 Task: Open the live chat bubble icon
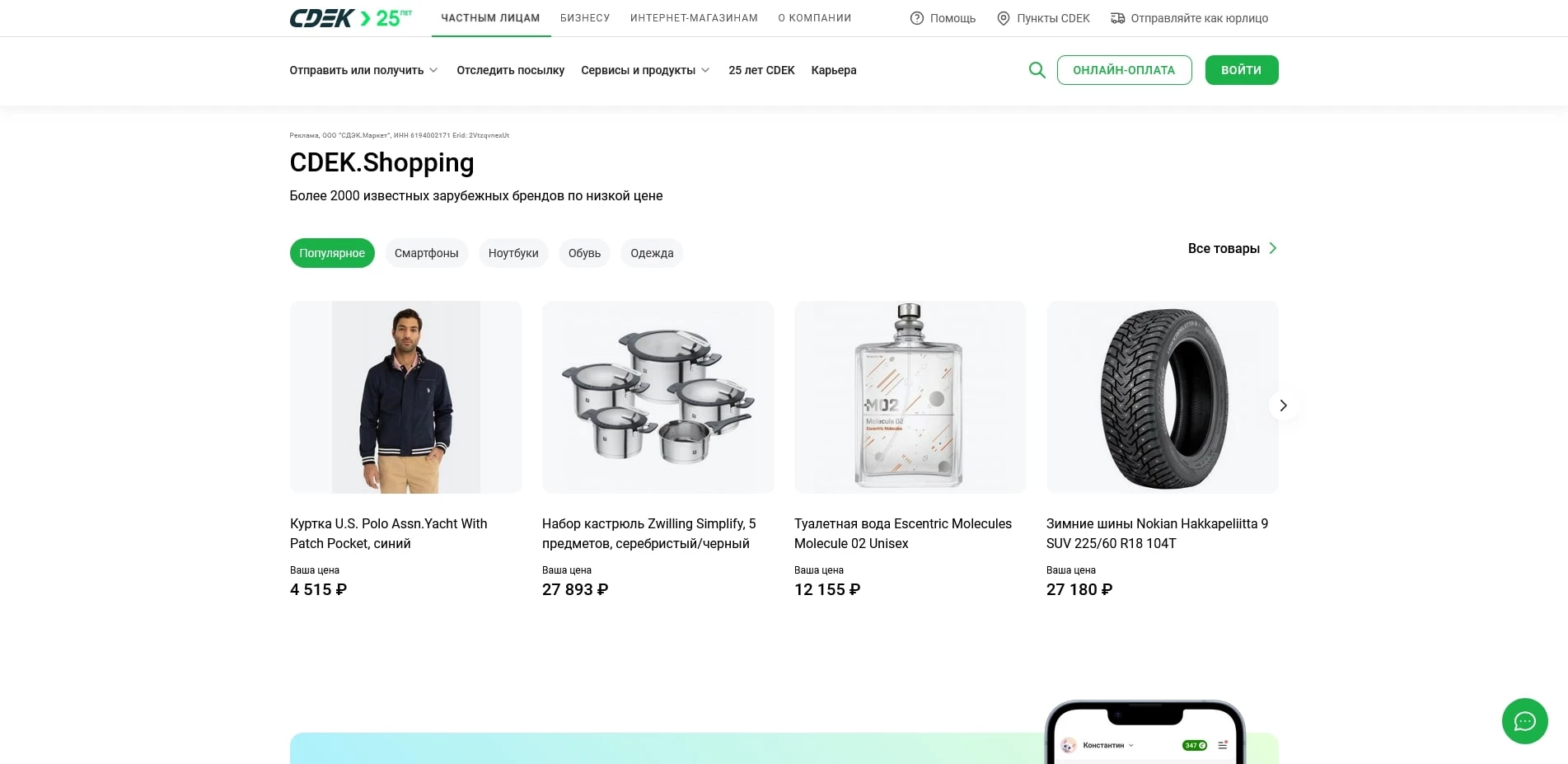coord(1524,721)
